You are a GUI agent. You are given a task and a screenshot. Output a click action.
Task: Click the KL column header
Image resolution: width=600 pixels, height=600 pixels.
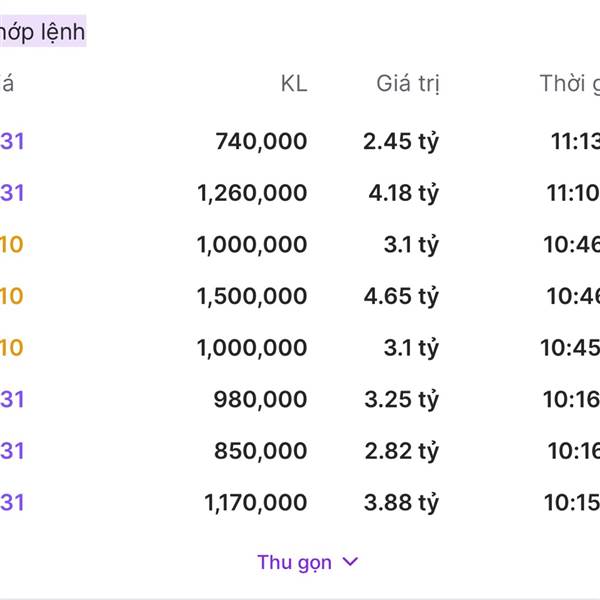(x=293, y=84)
